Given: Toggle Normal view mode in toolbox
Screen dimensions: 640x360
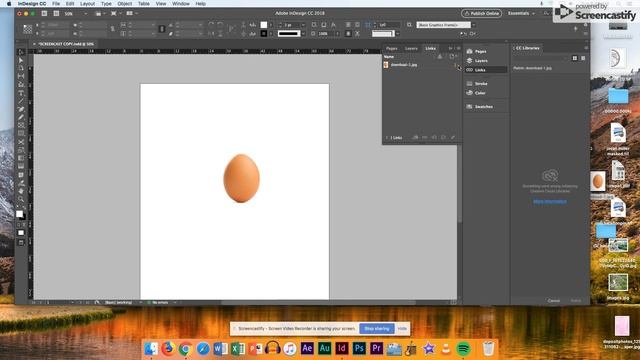Looking at the screenshot, I should pos(21,233).
